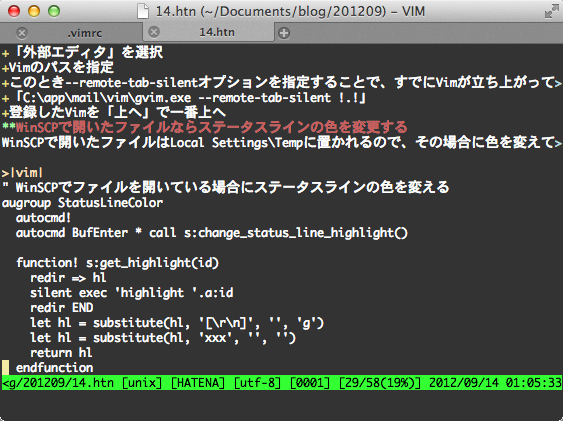This screenshot has width=563, height=421.
Task: Close the MacVim window
Action: point(14,11)
